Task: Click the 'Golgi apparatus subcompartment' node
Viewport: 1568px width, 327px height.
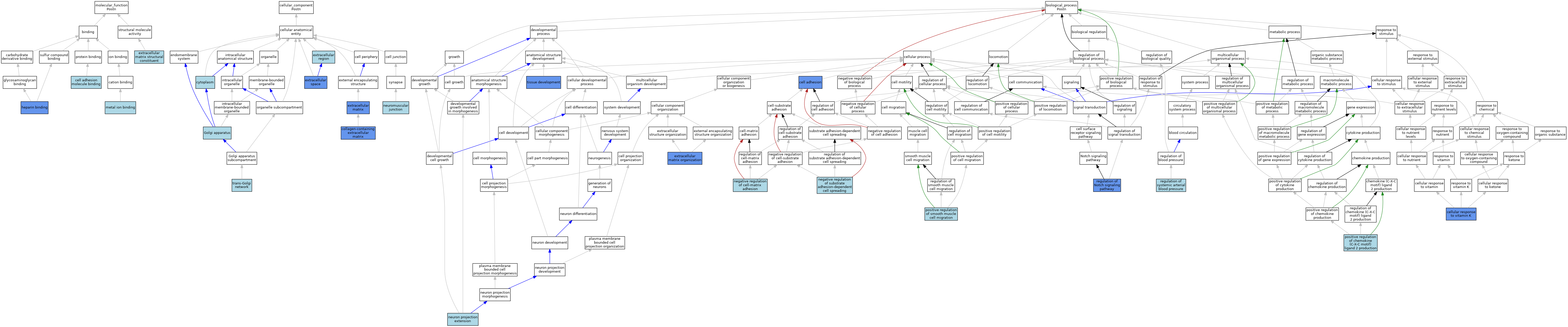Action: pos(242,158)
